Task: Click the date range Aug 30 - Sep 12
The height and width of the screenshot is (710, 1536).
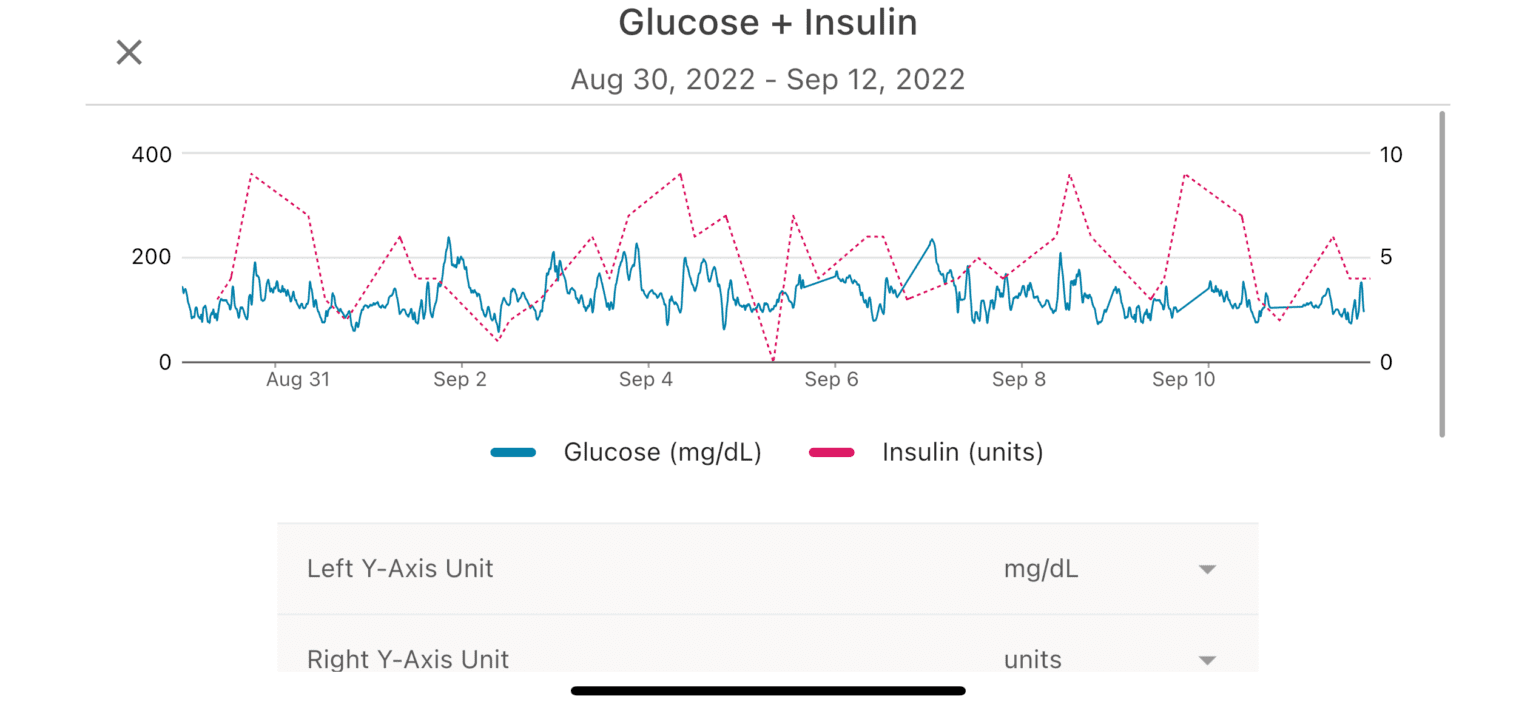Action: point(768,79)
